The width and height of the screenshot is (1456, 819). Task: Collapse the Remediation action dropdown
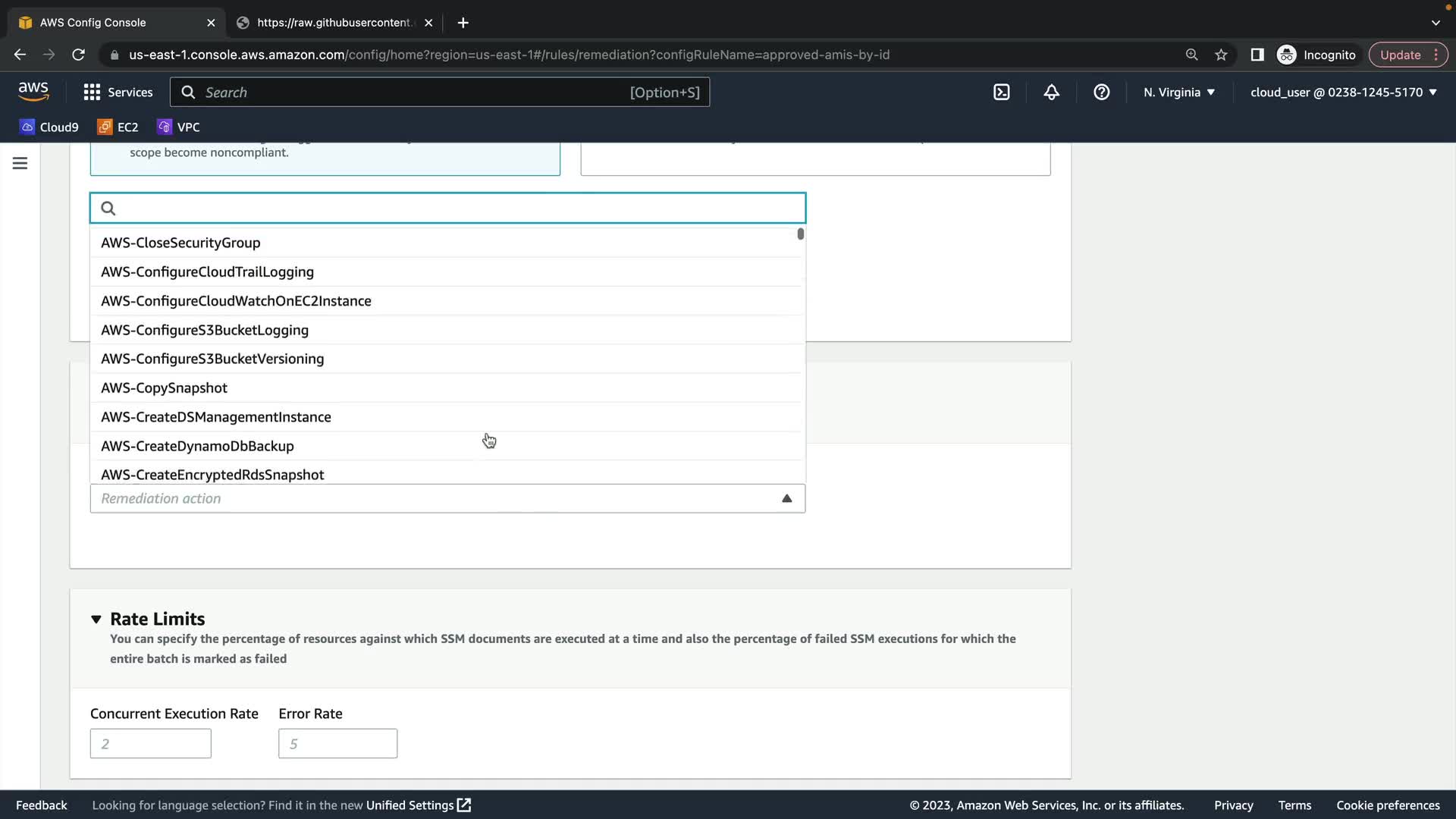click(x=786, y=498)
